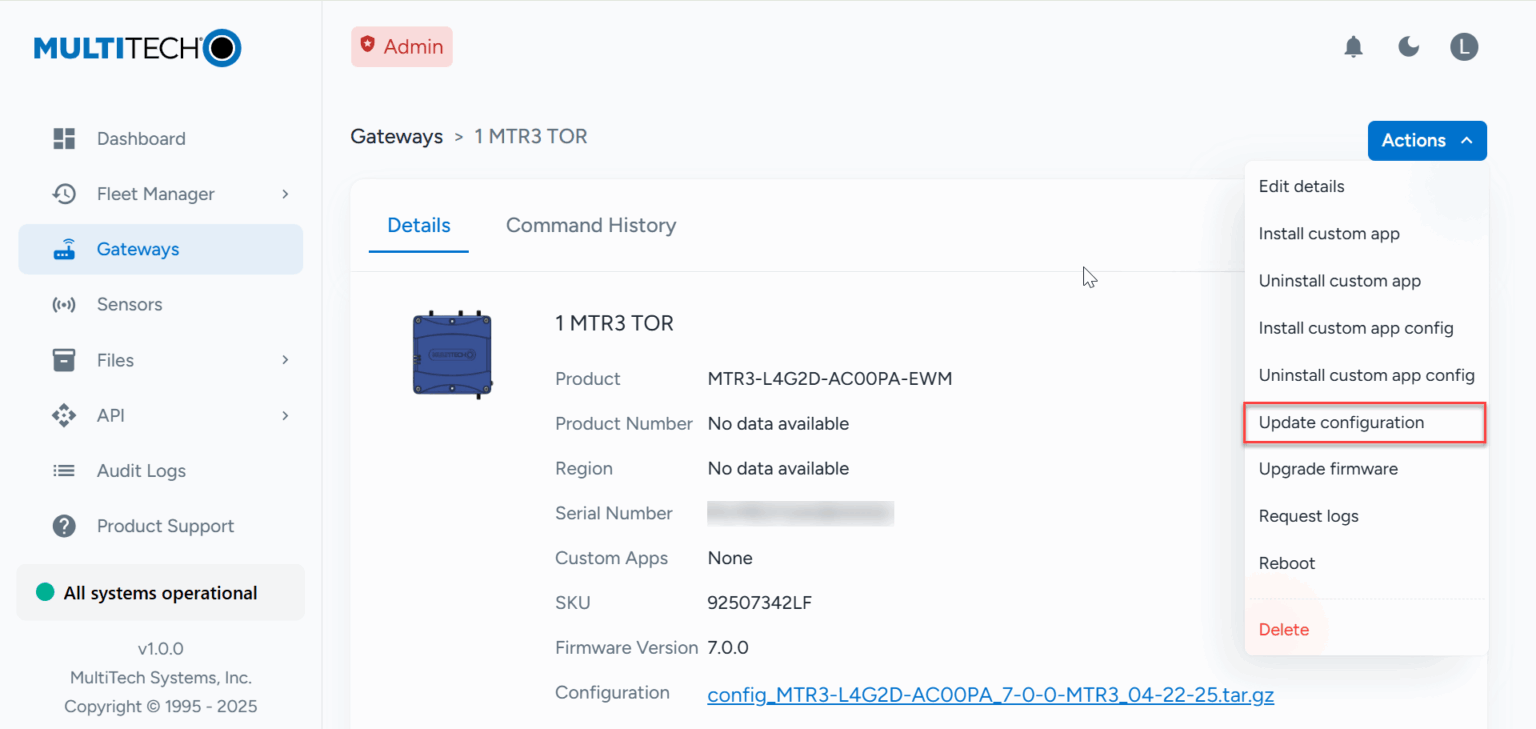
Task: Switch to the Command History tab
Action: [590, 226]
